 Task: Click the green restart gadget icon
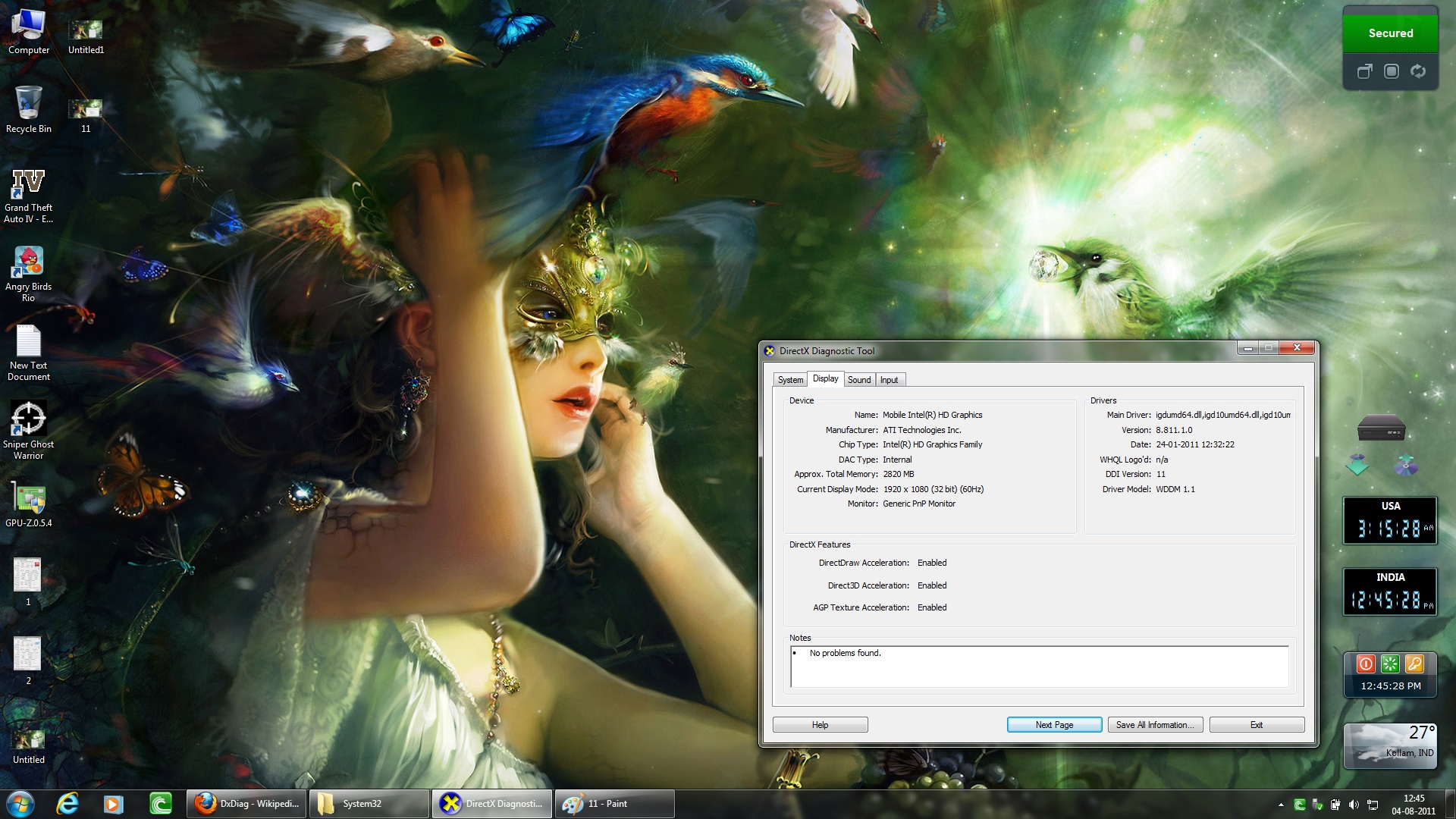click(1390, 664)
